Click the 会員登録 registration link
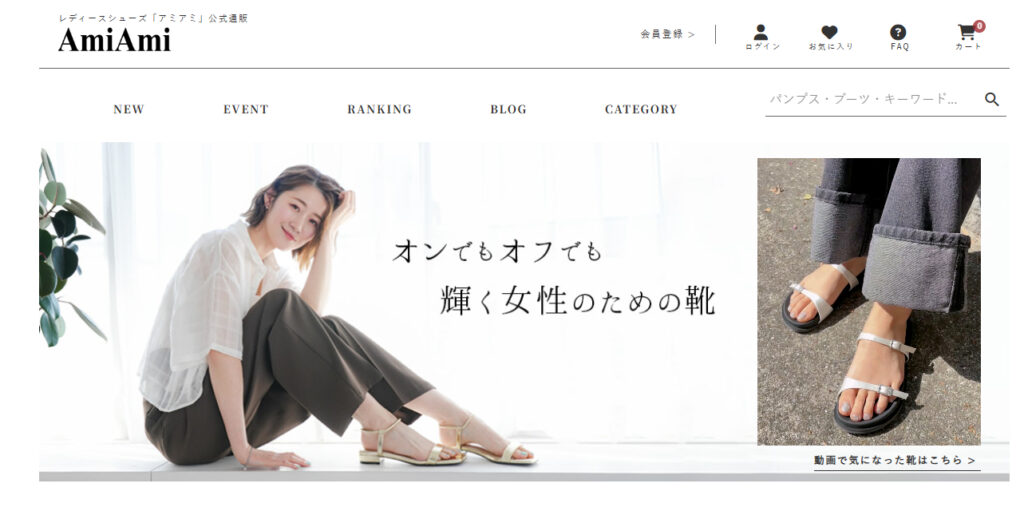This screenshot has width=1024, height=523. (x=667, y=35)
